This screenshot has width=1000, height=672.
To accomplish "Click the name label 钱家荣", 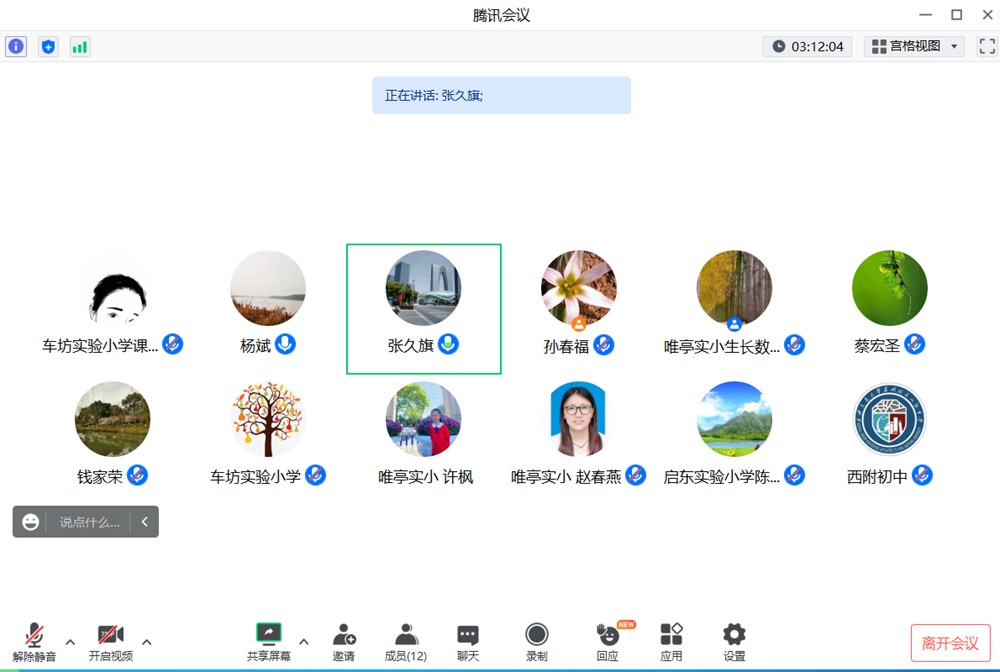I will pyautogui.click(x=99, y=477).
